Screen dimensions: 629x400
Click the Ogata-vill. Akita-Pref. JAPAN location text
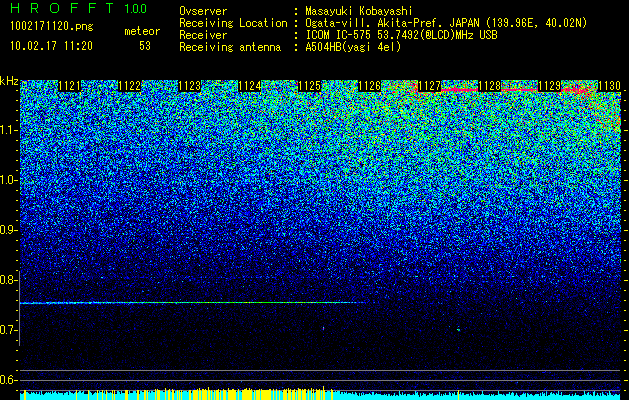click(x=446, y=23)
